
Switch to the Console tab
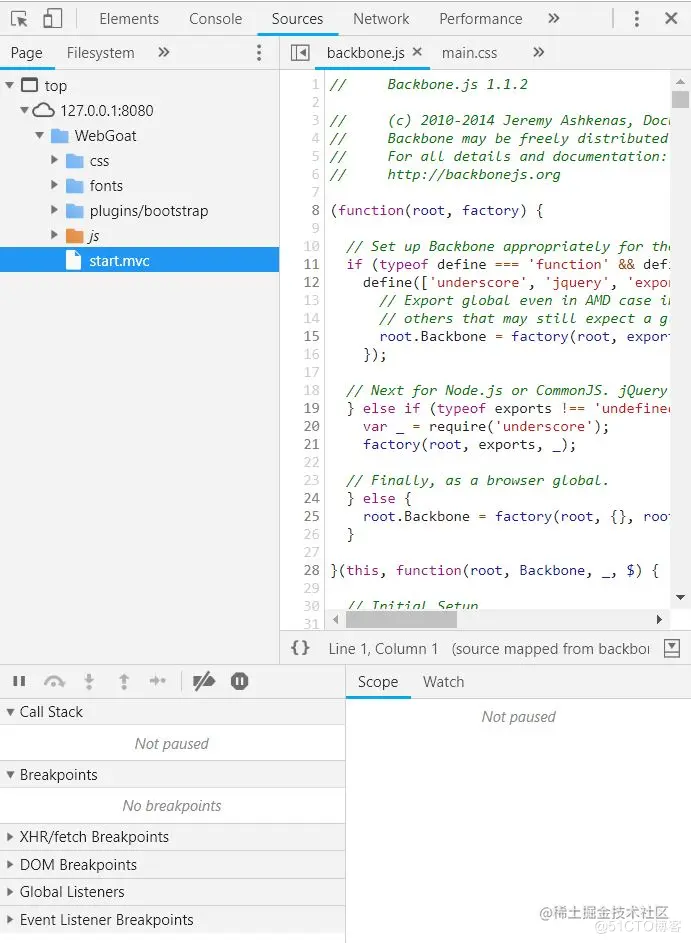(215, 19)
